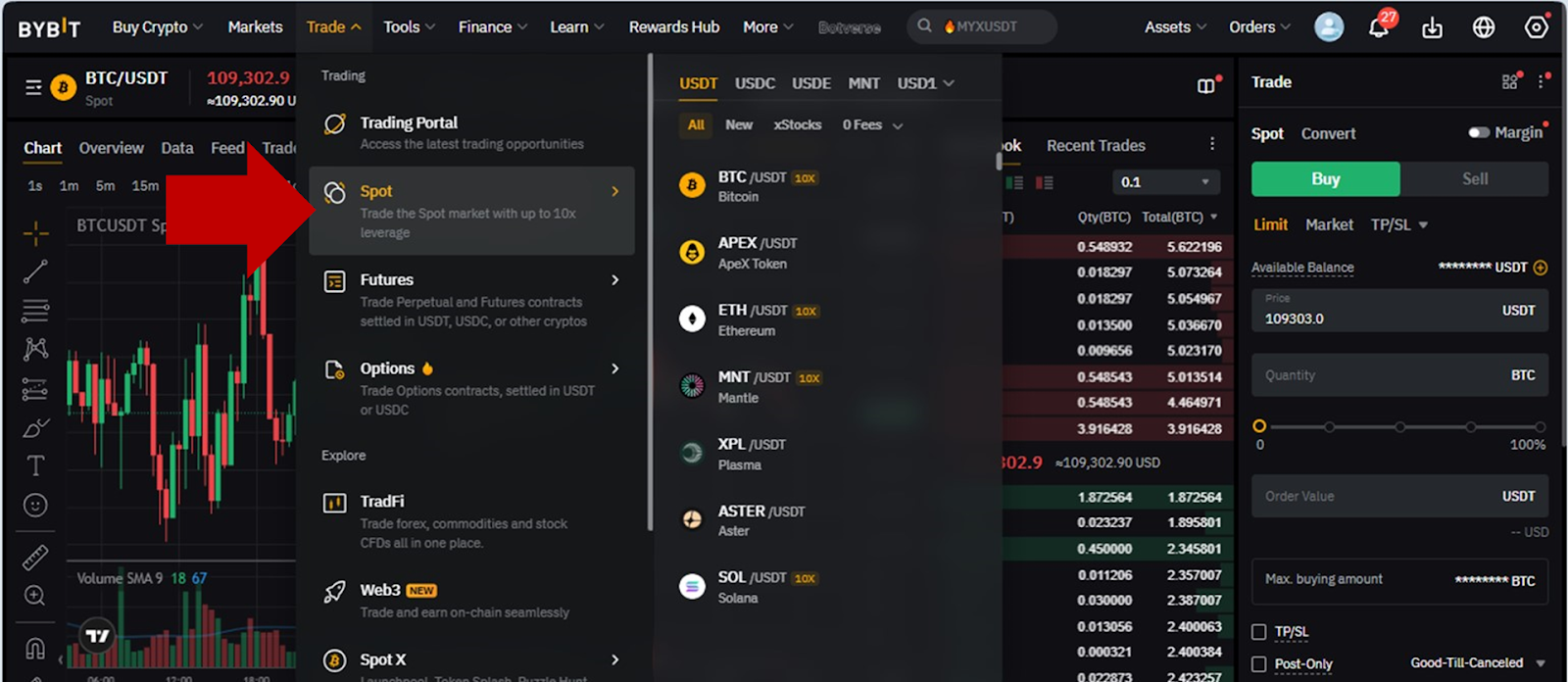Click the chart zoom-in magnifier tool
1568x682 pixels.
coord(35,596)
